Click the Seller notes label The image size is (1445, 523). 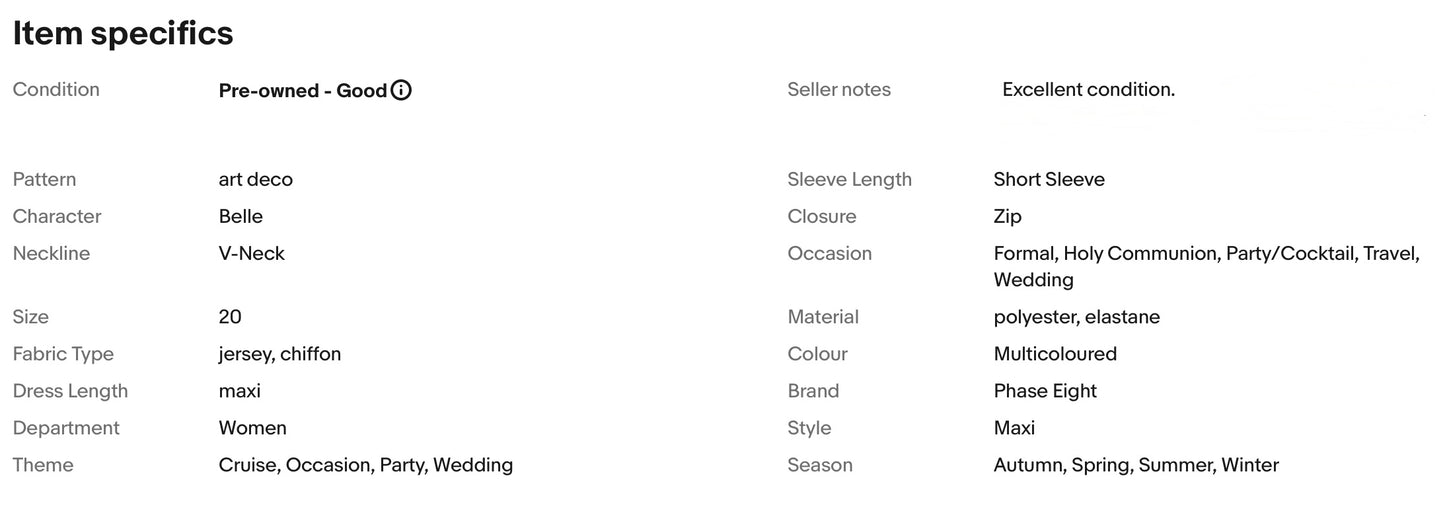pyautogui.click(x=838, y=90)
